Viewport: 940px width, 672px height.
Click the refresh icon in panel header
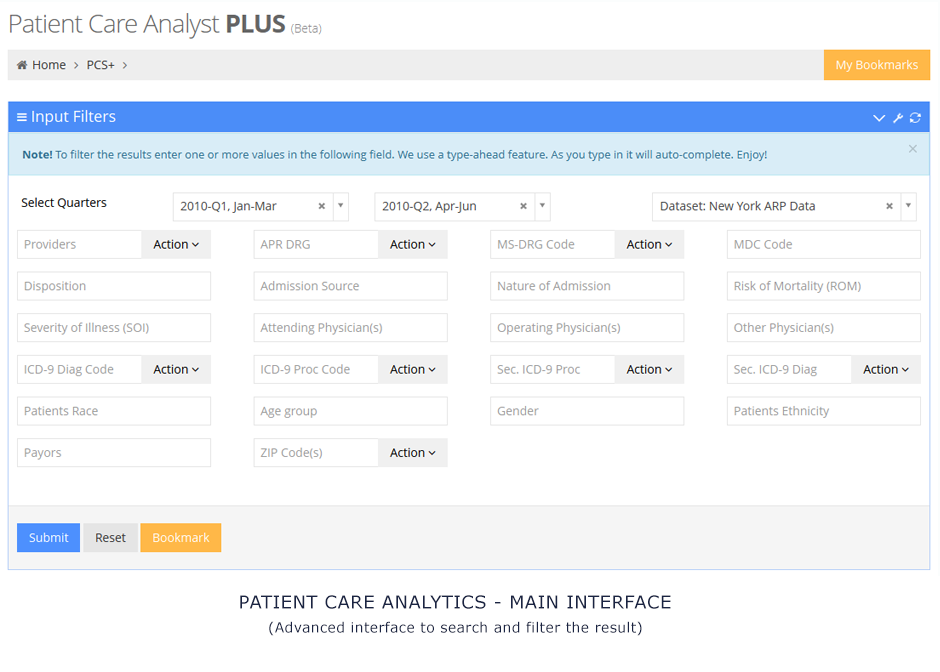pyautogui.click(x=915, y=118)
